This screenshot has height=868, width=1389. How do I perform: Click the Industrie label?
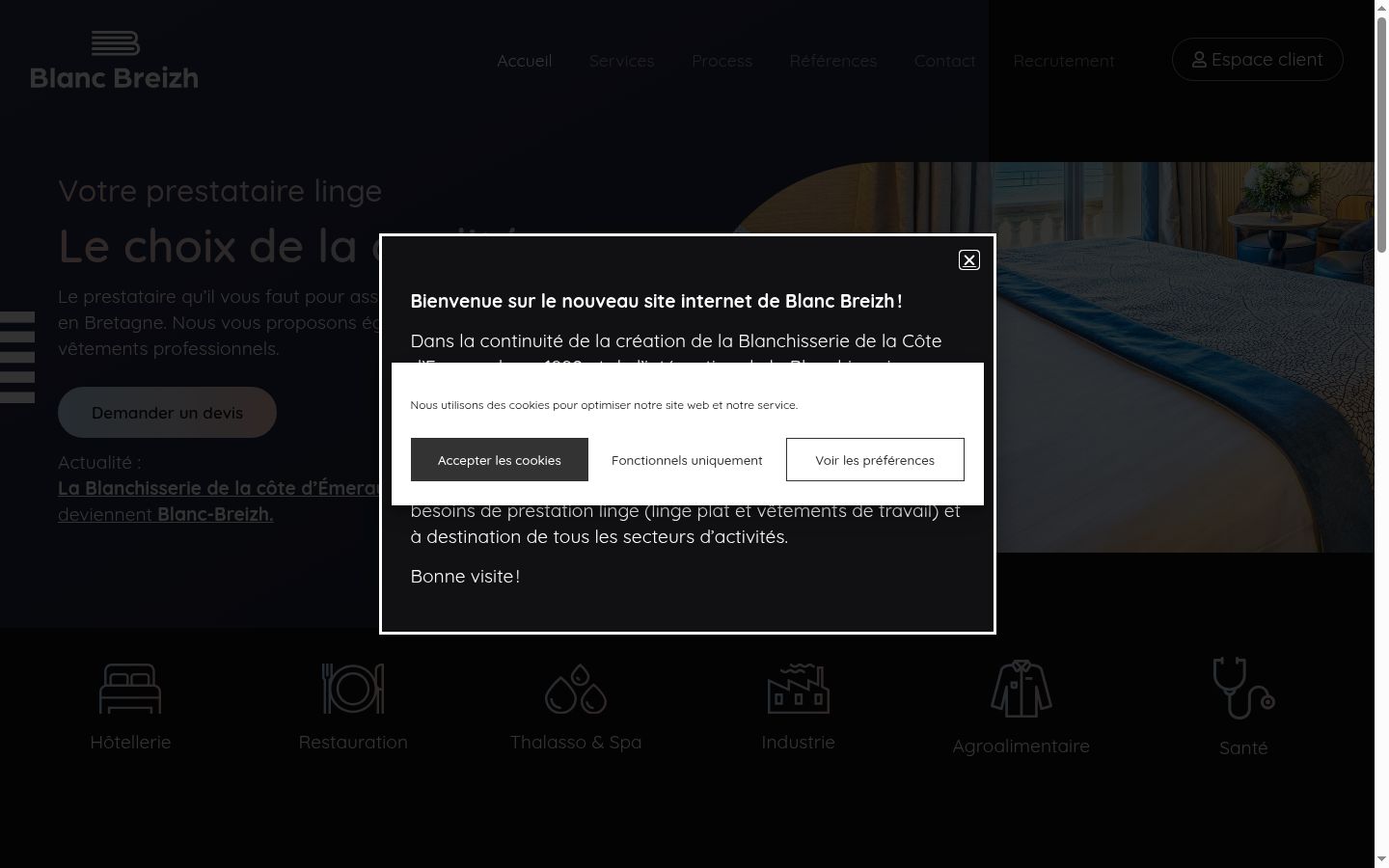[799, 742]
